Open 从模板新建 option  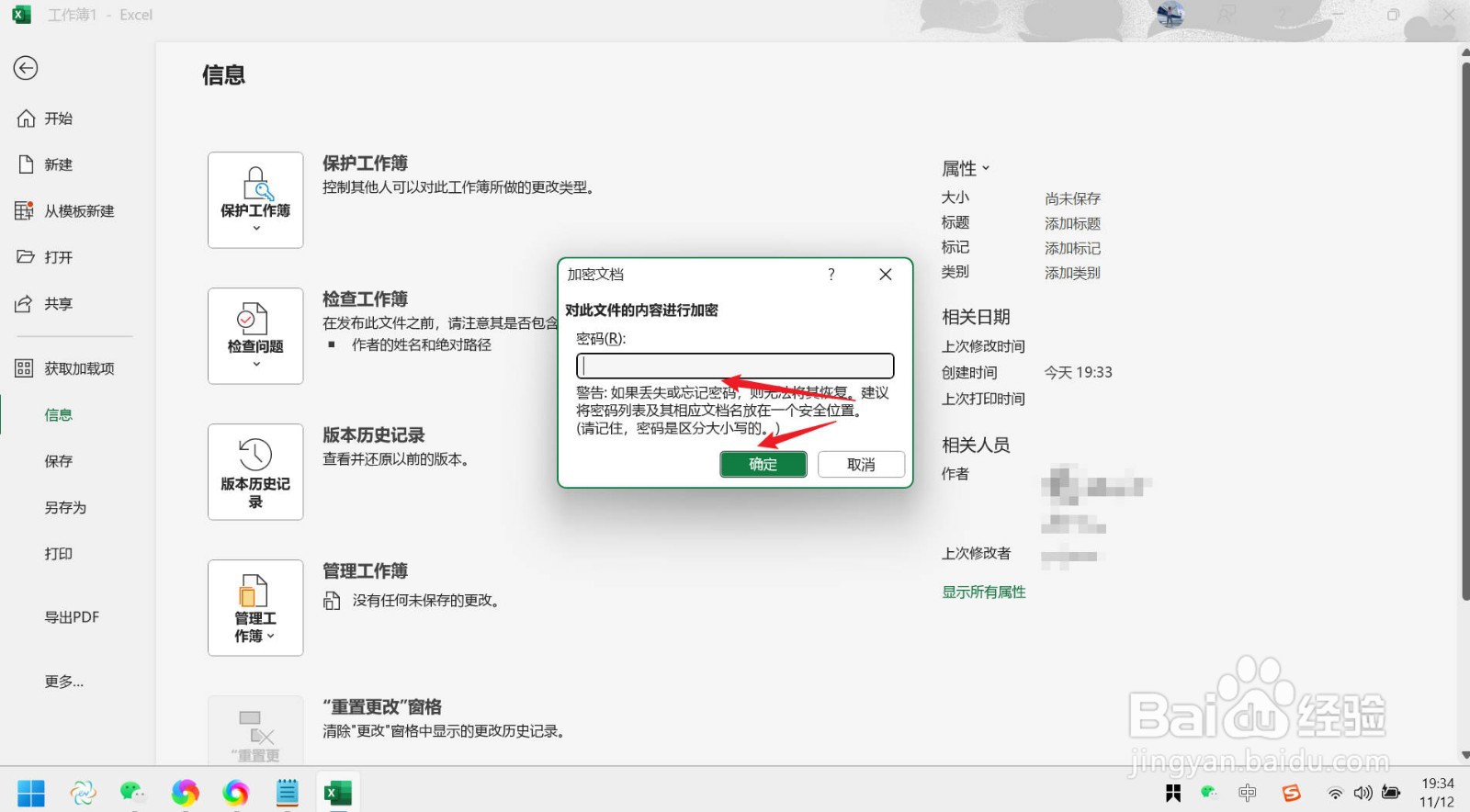pos(80,211)
